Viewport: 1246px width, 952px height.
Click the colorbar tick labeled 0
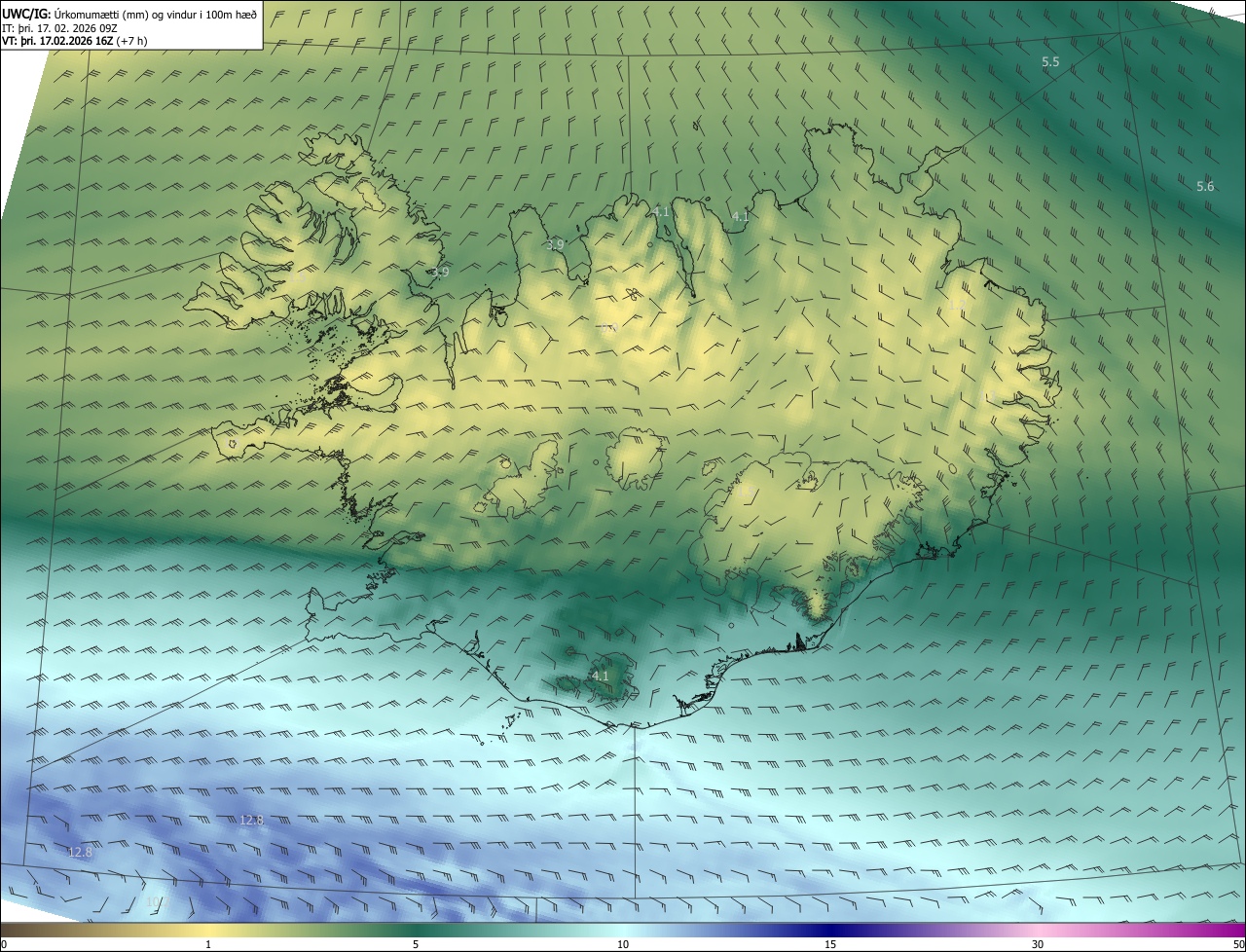[x=4, y=944]
